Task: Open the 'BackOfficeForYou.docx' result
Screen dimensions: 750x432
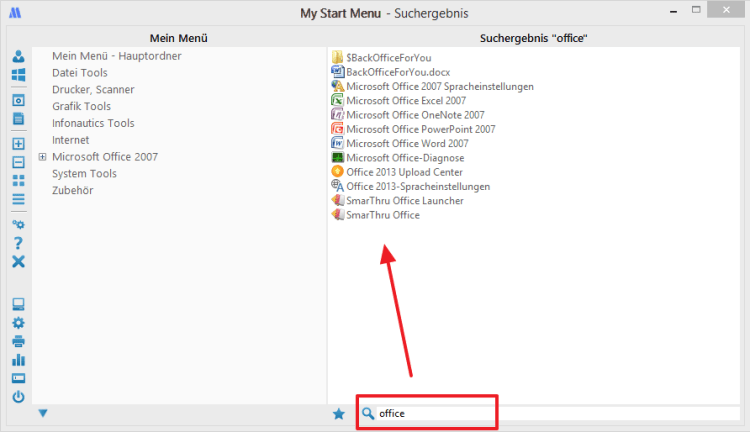Action: (398, 72)
